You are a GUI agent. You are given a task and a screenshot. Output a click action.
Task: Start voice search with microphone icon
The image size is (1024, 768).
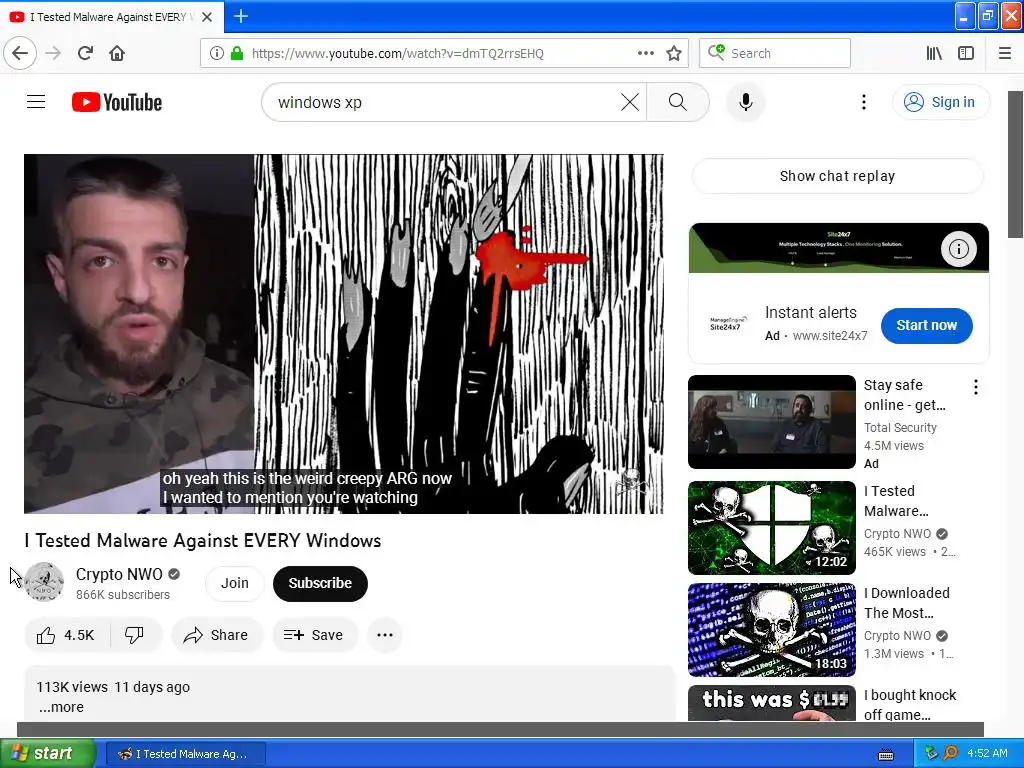click(x=746, y=102)
